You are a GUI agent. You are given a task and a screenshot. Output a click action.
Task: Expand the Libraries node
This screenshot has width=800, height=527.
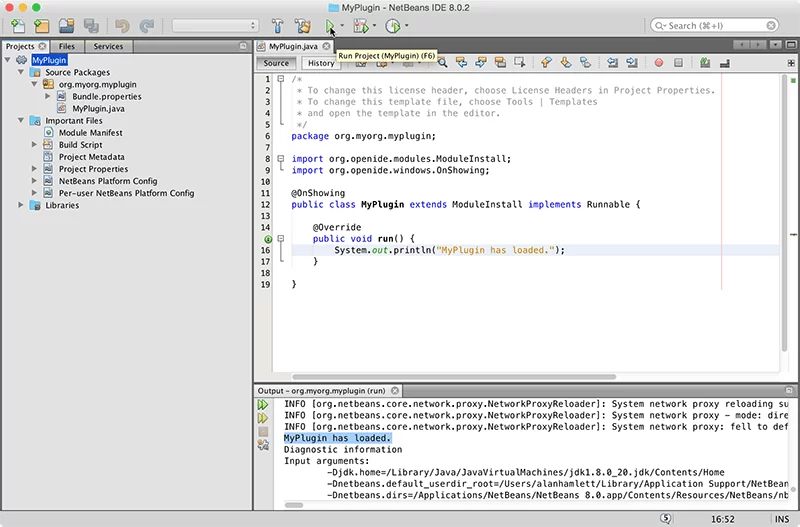pyautogui.click(x=21, y=205)
